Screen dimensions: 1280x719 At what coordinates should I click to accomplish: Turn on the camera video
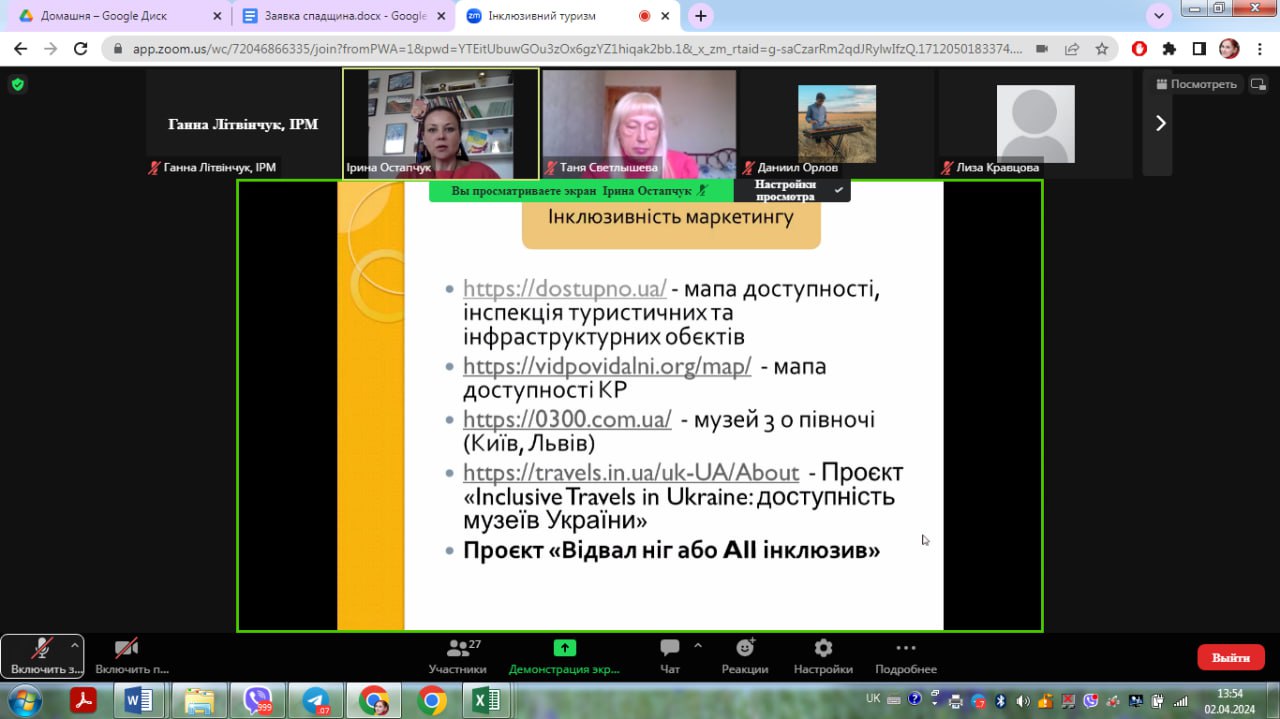coord(126,649)
